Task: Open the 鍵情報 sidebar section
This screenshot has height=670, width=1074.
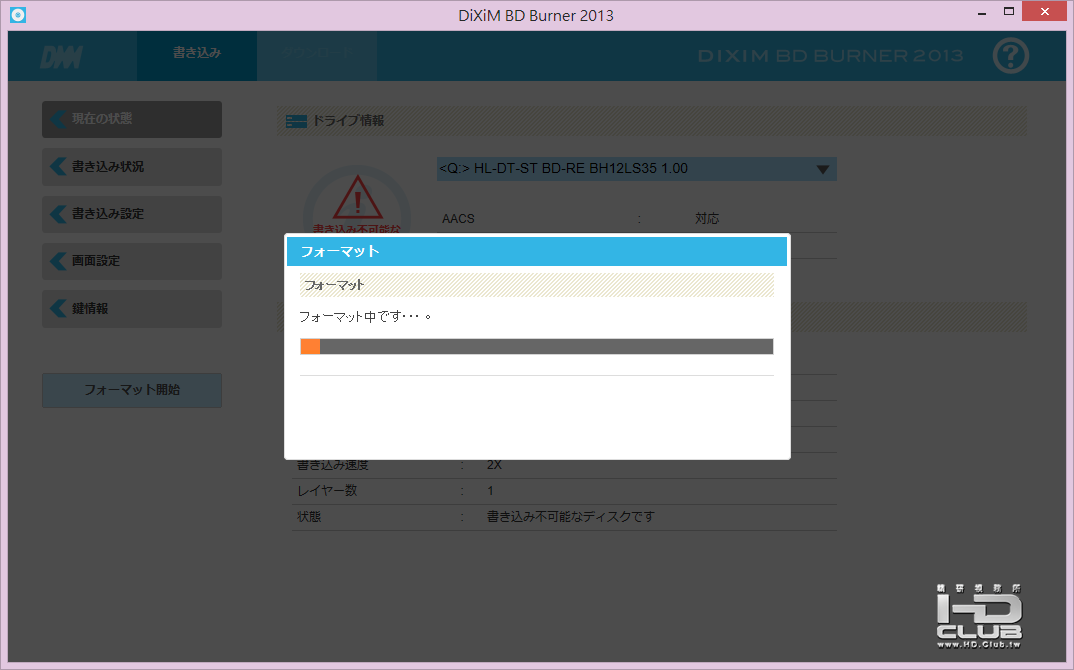Action: (132, 308)
